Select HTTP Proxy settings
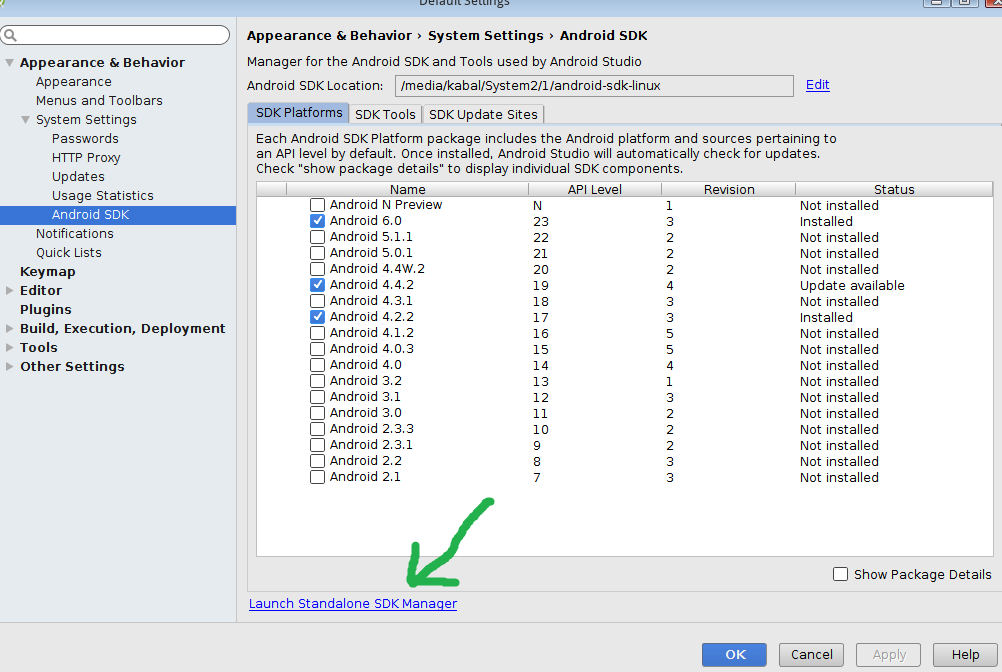1002x672 pixels. (x=86, y=158)
